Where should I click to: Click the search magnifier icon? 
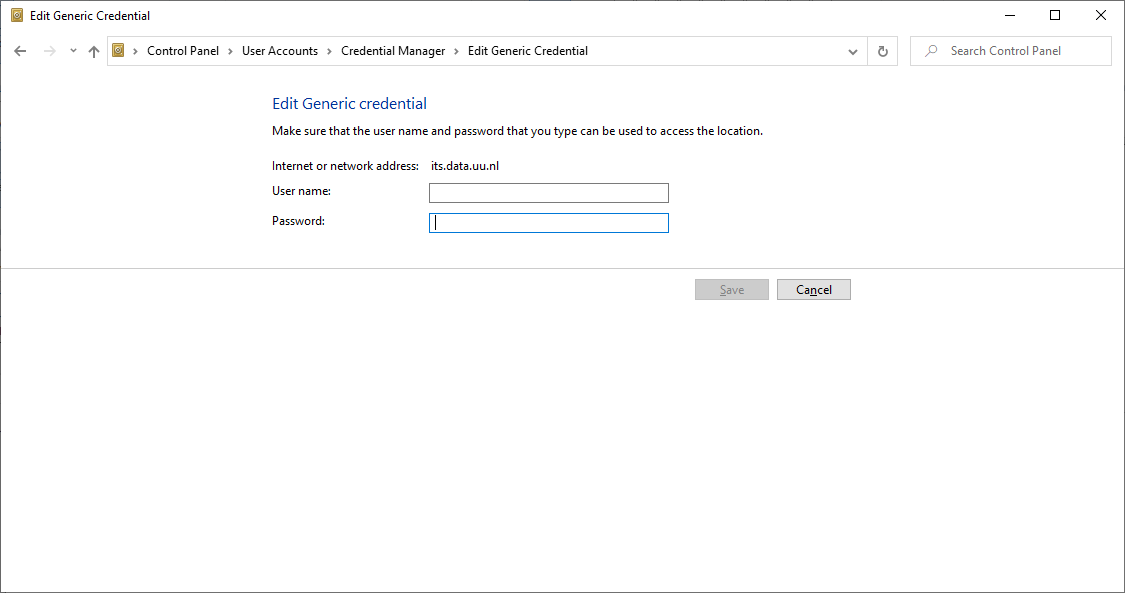tap(931, 51)
